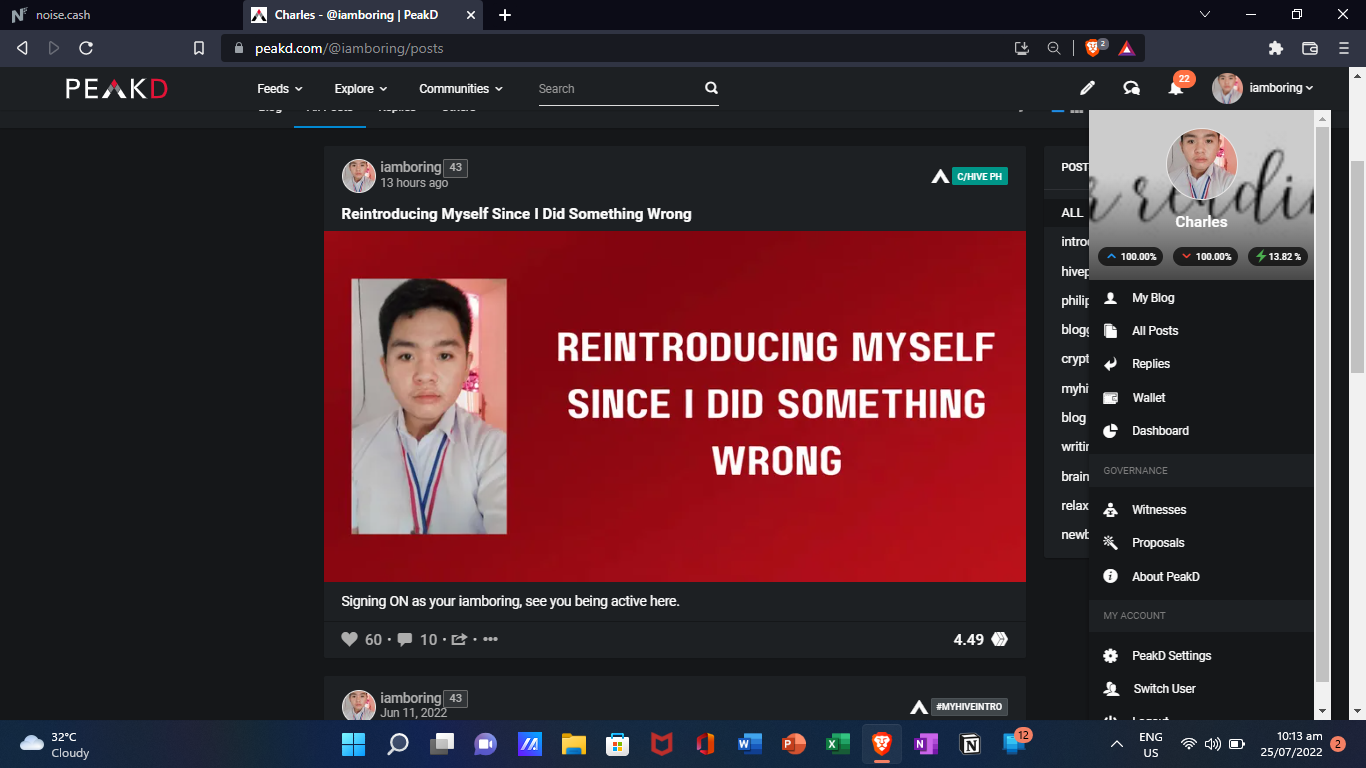
Task: Collapse the iamboring account dropdown
Action: coord(1263,88)
